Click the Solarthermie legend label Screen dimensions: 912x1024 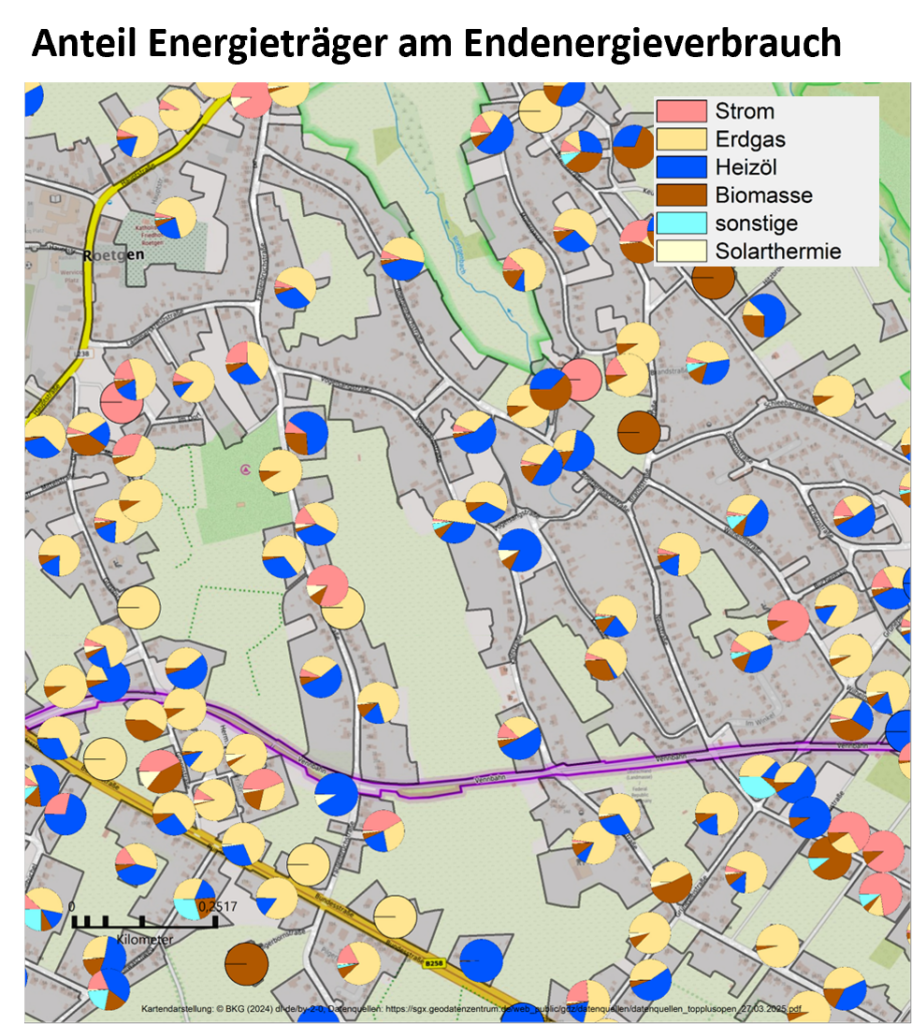pos(778,251)
